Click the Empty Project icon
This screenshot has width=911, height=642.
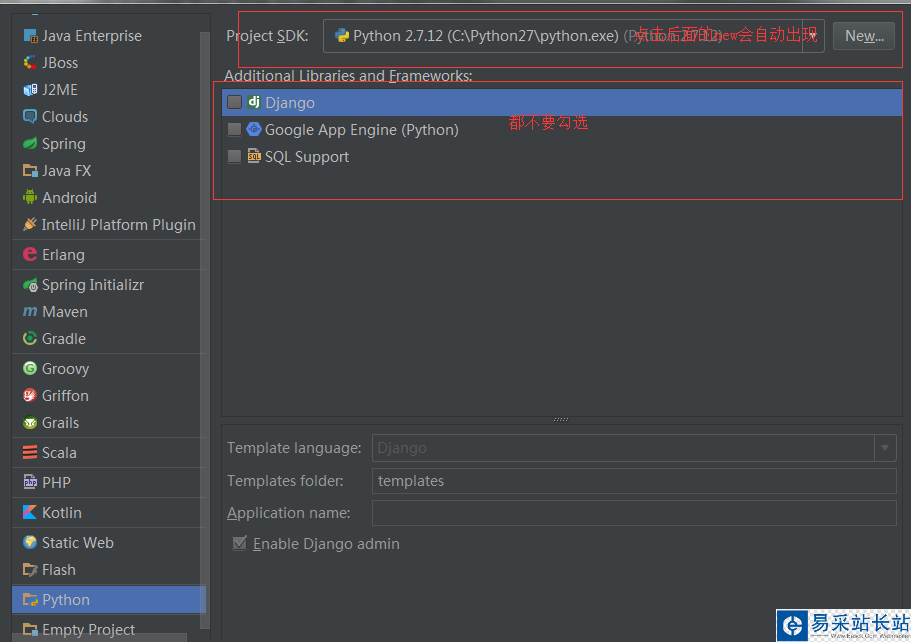tap(30, 629)
